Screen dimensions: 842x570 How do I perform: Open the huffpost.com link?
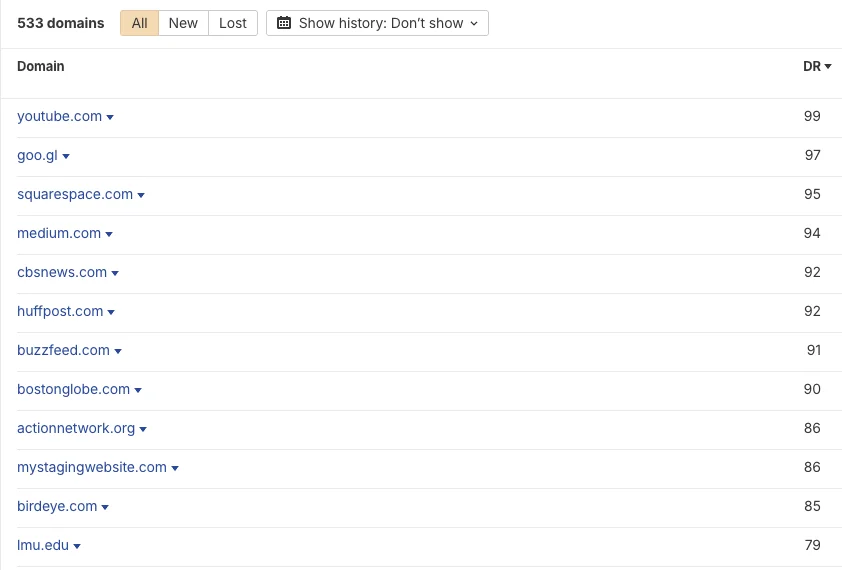[60, 311]
